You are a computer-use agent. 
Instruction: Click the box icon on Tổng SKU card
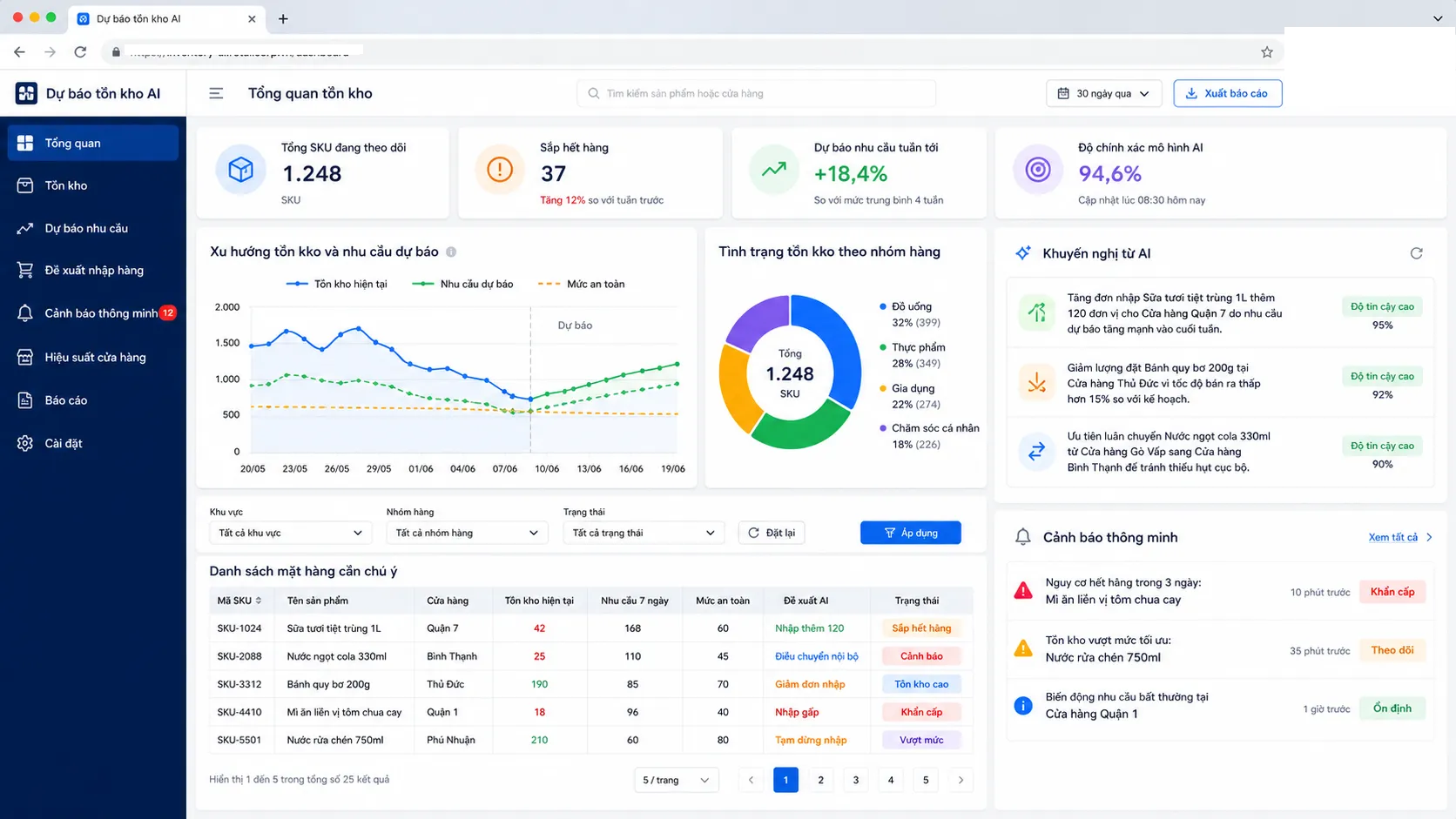point(241,170)
